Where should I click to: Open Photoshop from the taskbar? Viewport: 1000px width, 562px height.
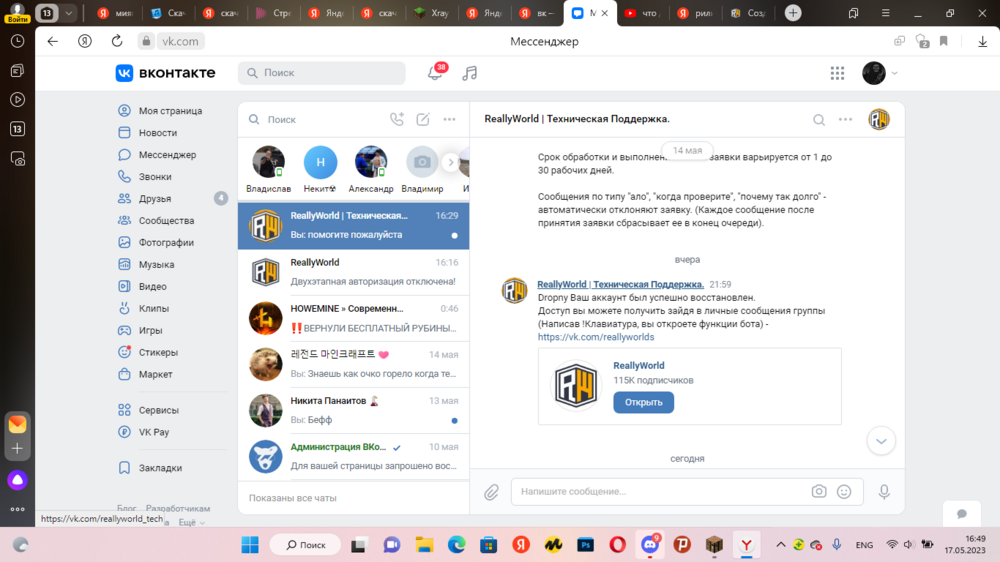click(x=585, y=545)
